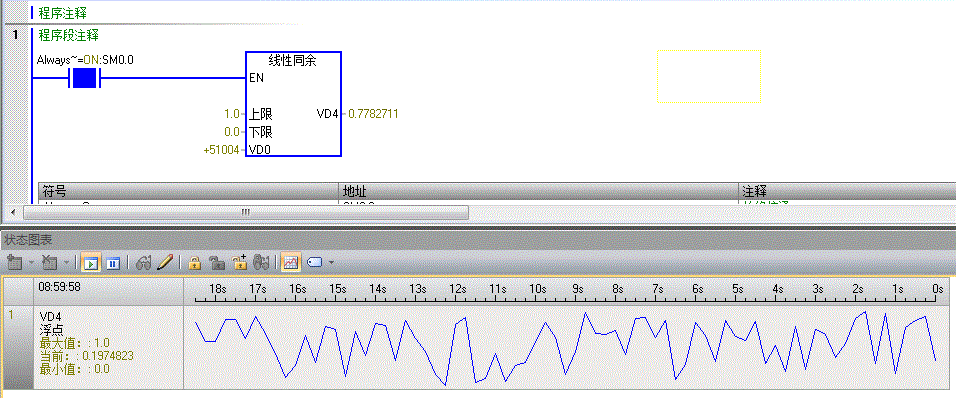Click the yellow dotted empty box in network
The height and width of the screenshot is (398, 956).
tap(709, 77)
